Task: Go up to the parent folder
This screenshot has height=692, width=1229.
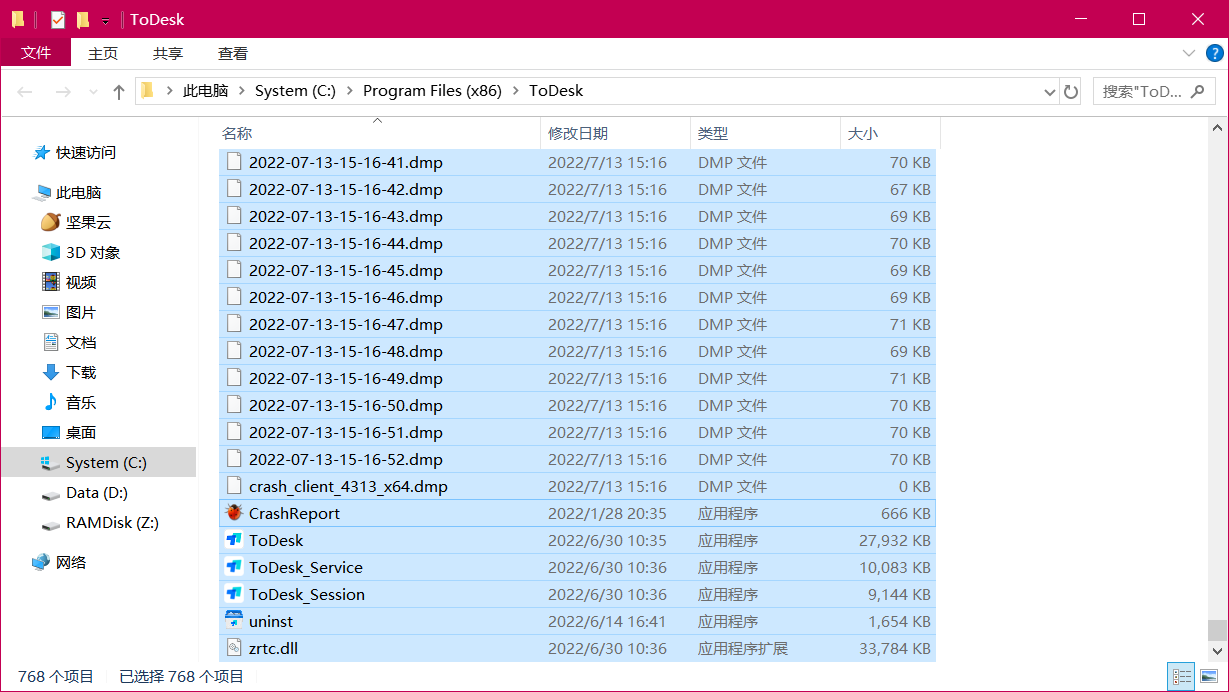Action: pos(119,91)
